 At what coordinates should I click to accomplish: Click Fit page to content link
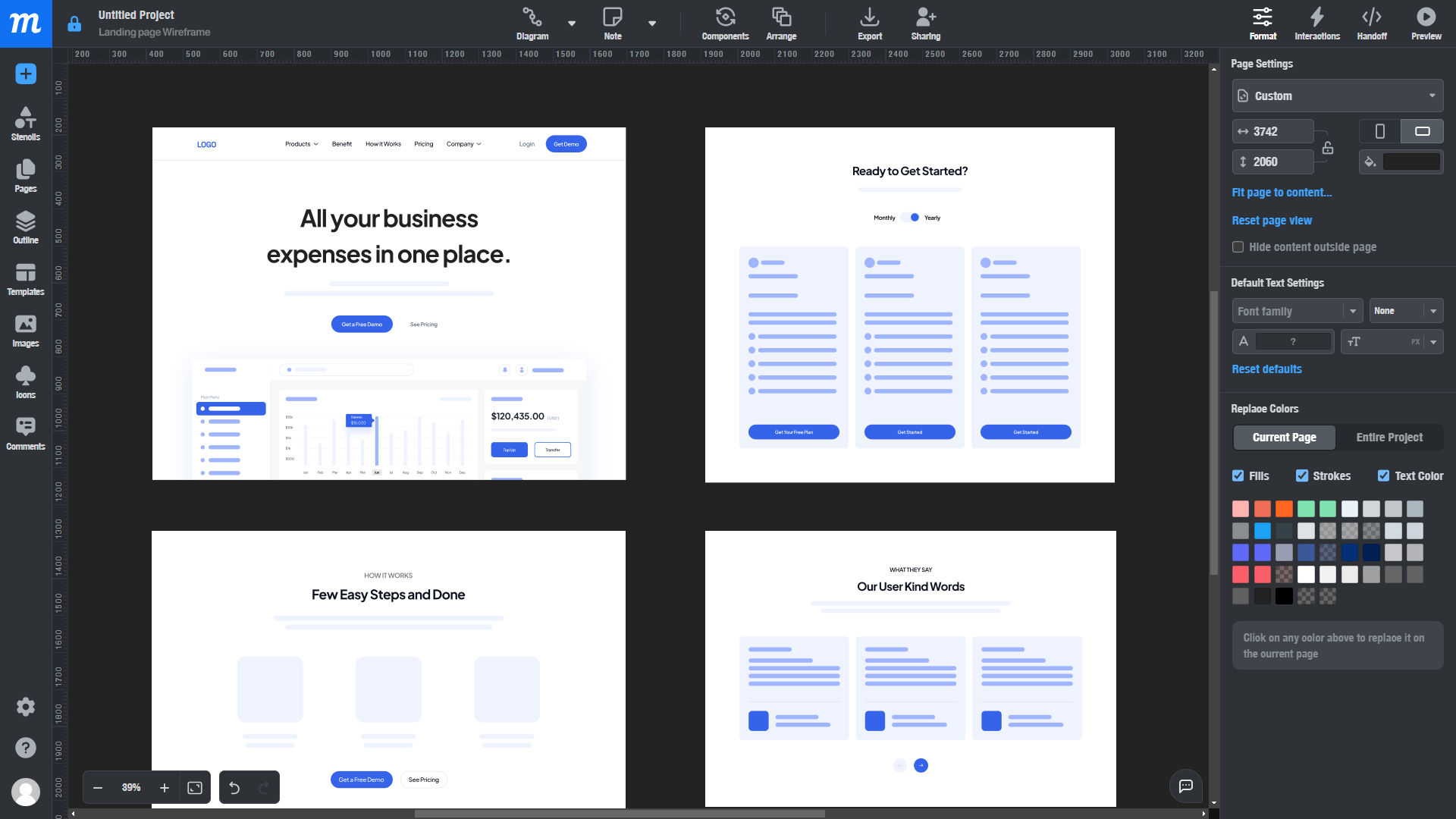(x=1282, y=193)
